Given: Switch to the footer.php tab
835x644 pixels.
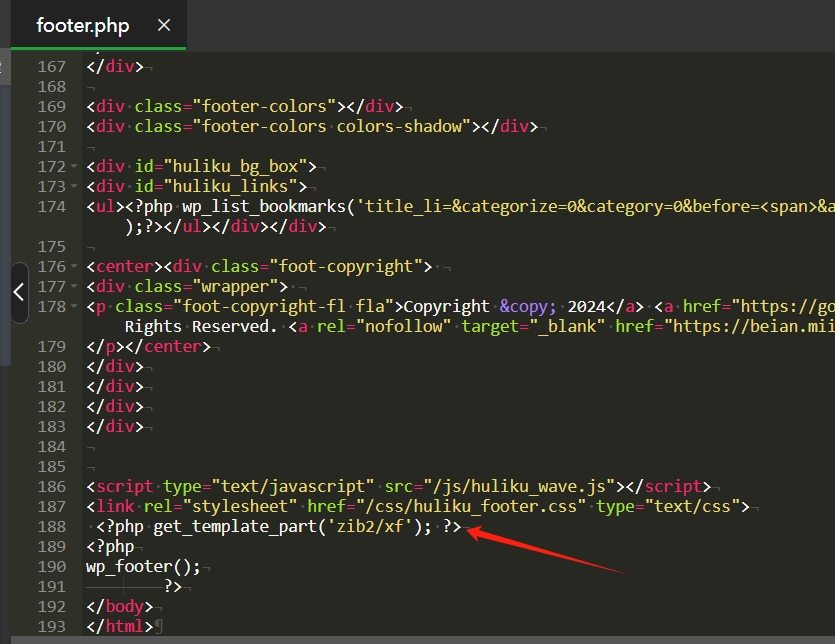Looking at the screenshot, I should (83, 25).
